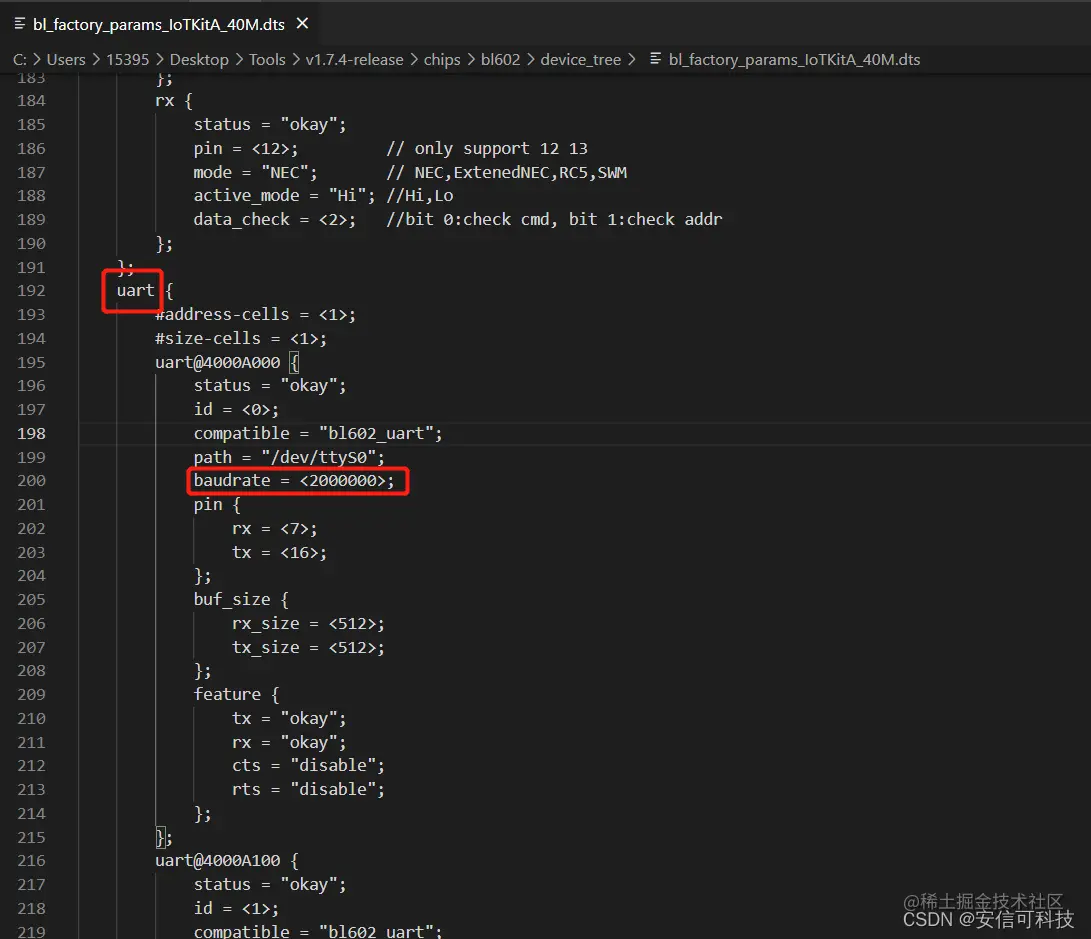
Task: Click 'buf_size {' on line 205
Action: point(241,600)
